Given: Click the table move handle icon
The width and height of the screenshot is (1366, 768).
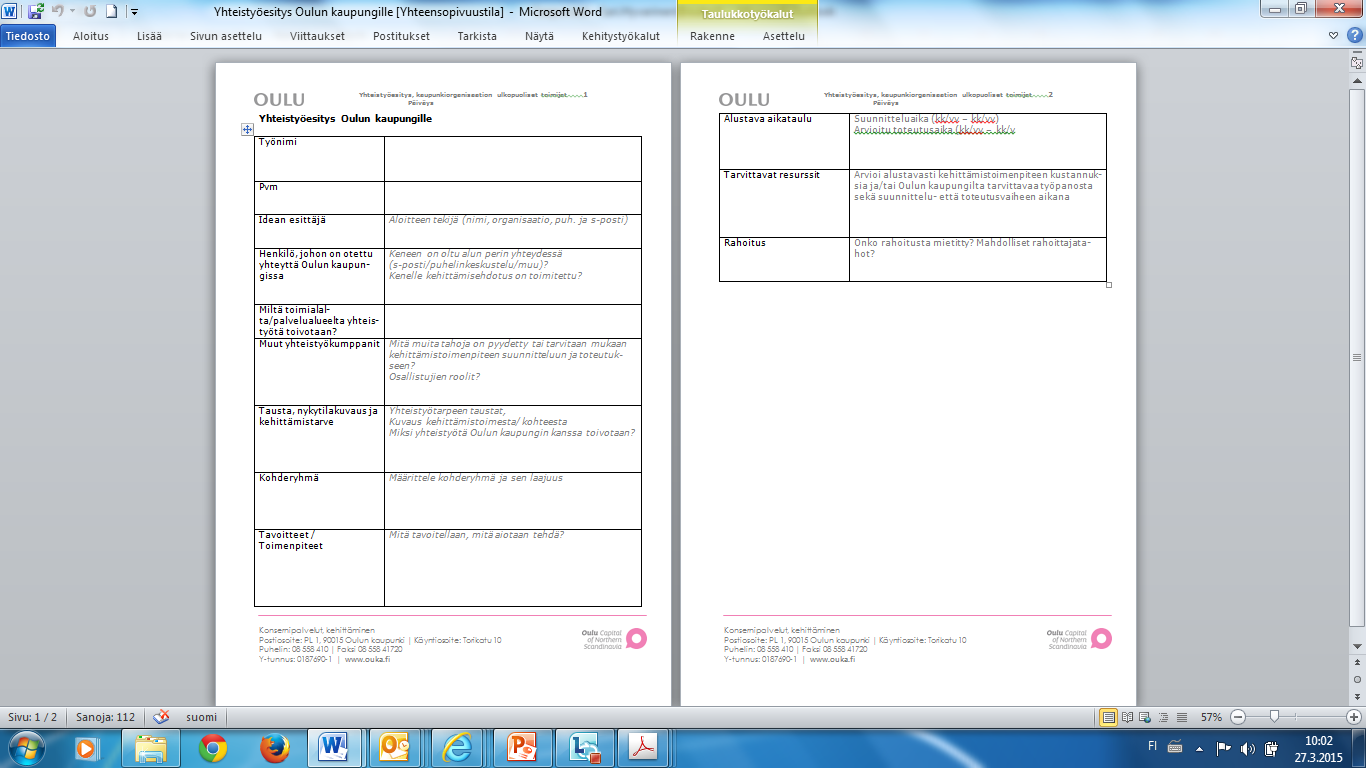Looking at the screenshot, I should coord(247,130).
